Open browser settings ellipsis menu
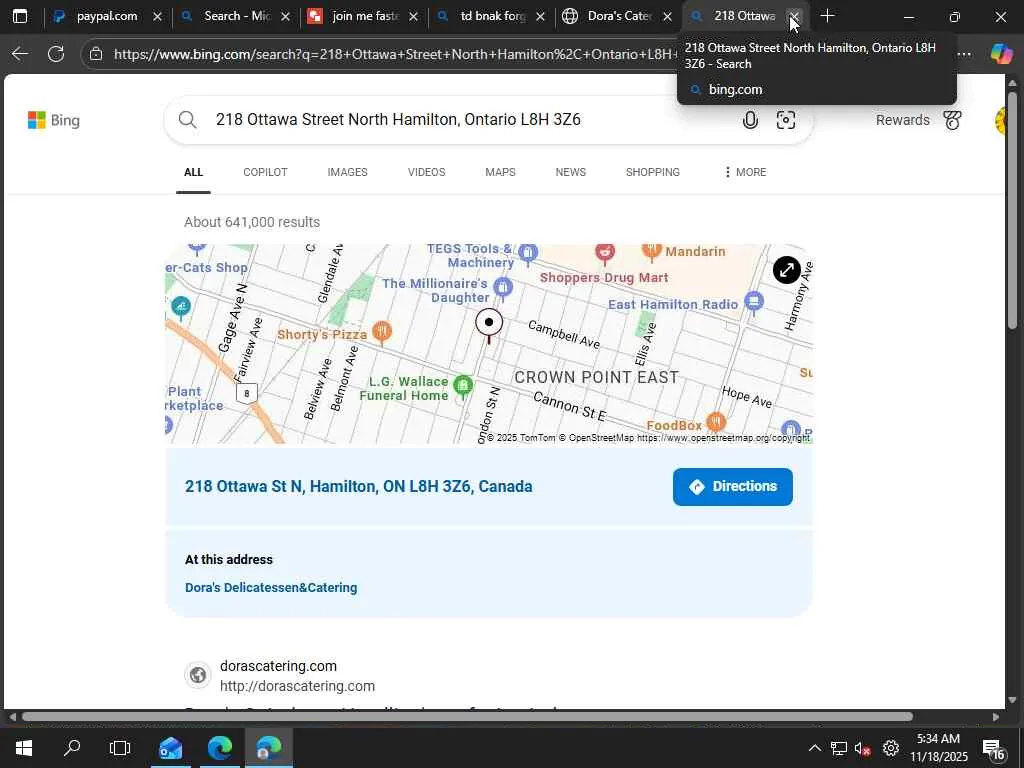Screen dimensions: 1024x768 965,54
